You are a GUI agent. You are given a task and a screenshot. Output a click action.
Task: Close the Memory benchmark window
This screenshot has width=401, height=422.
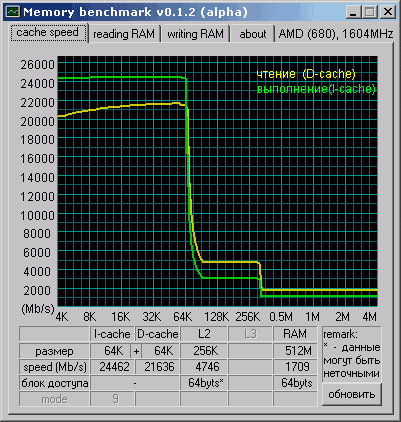[387, 12]
